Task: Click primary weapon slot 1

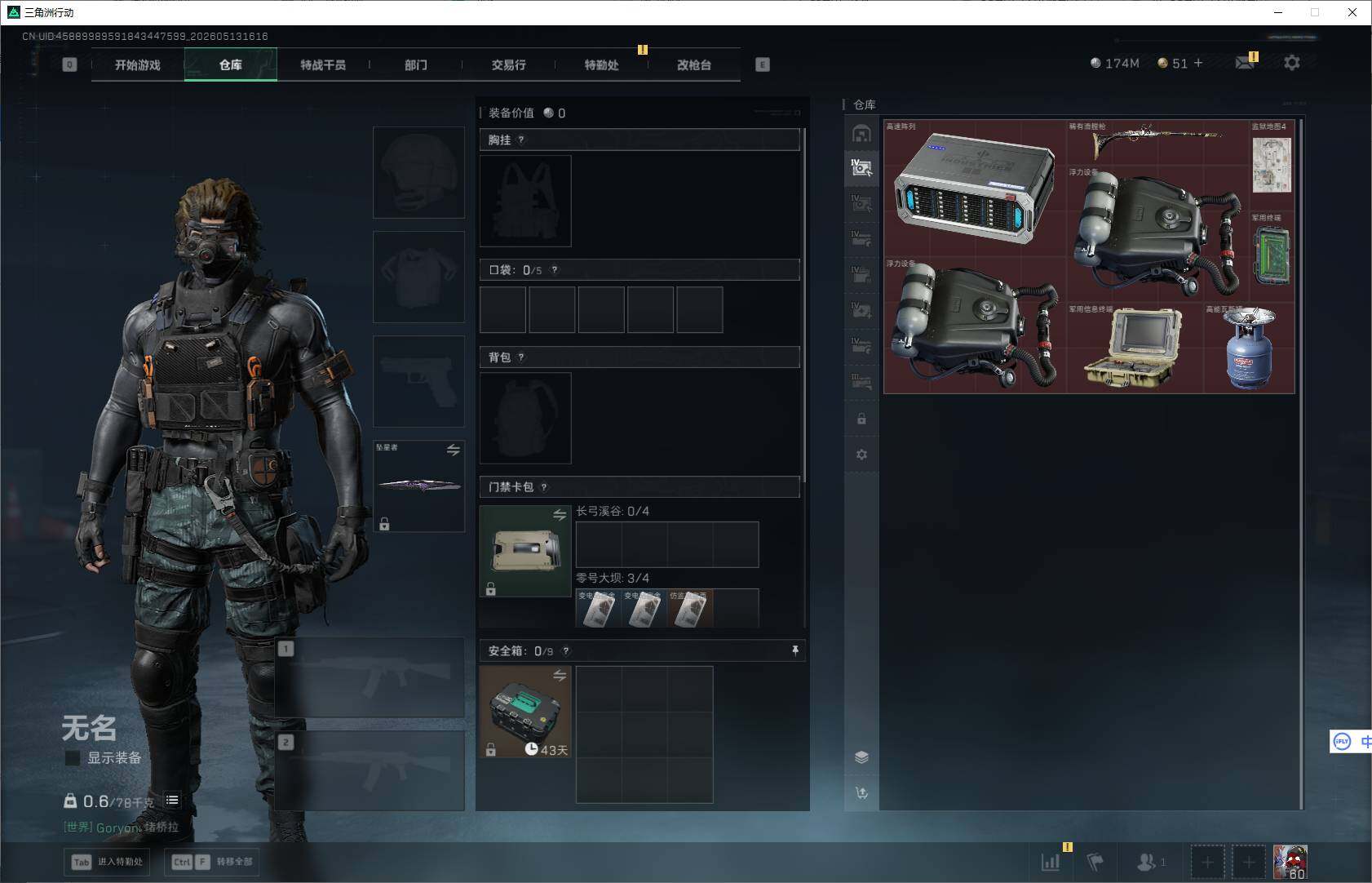Action: click(370, 678)
